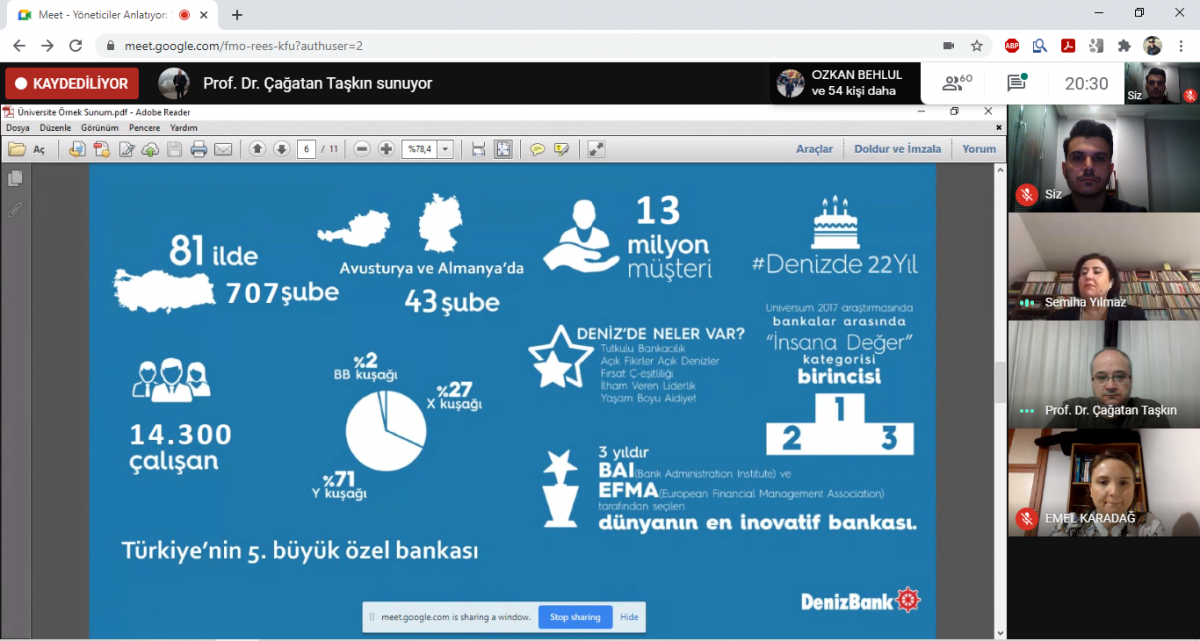The image size is (1200, 641).
Task: Click the save document floppy icon
Action: point(174,149)
